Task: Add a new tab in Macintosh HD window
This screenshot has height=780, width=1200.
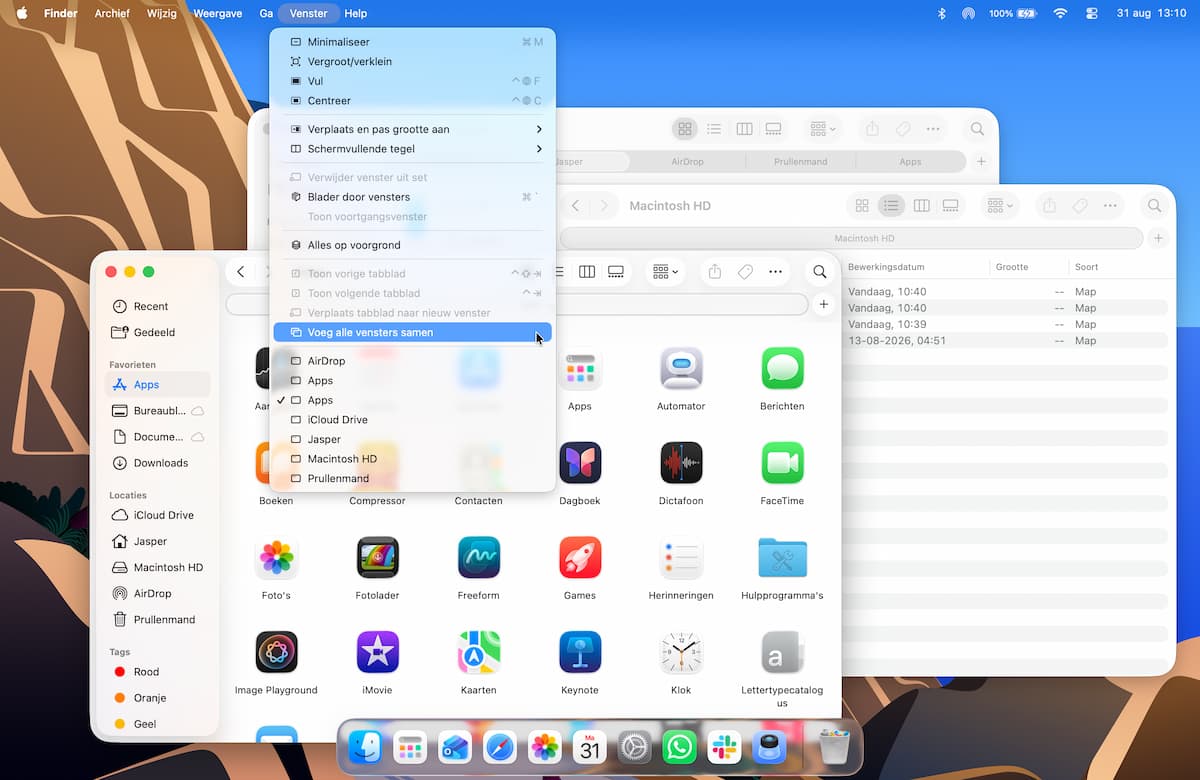Action: pos(1158,238)
